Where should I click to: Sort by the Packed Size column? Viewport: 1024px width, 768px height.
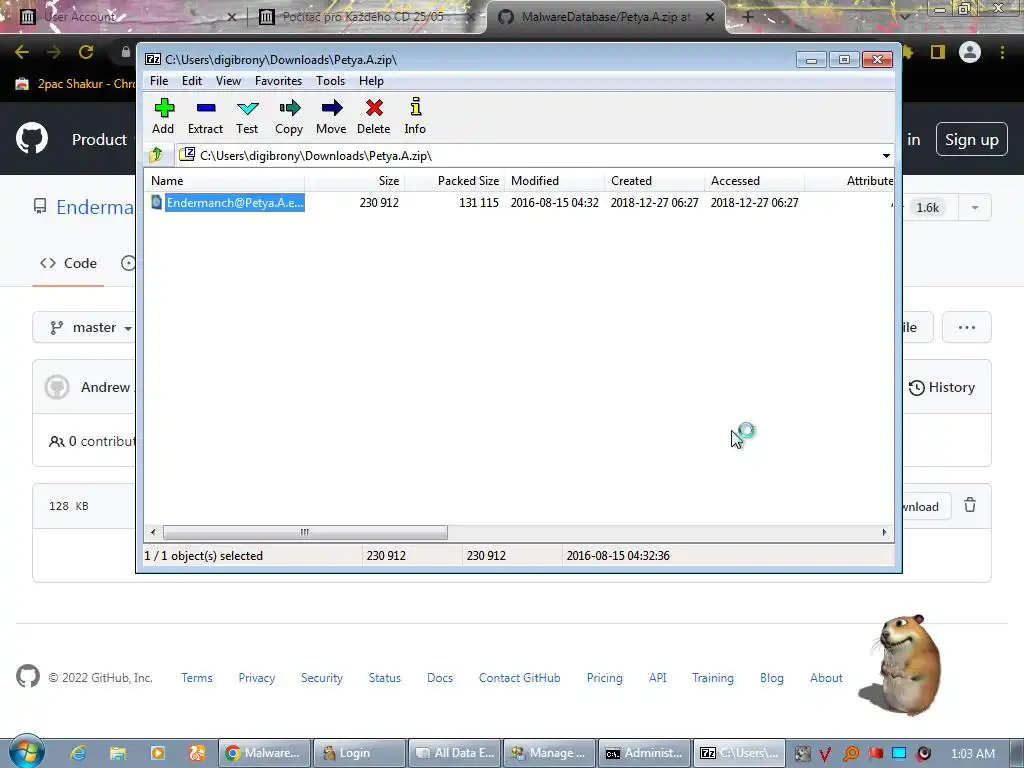click(x=455, y=181)
